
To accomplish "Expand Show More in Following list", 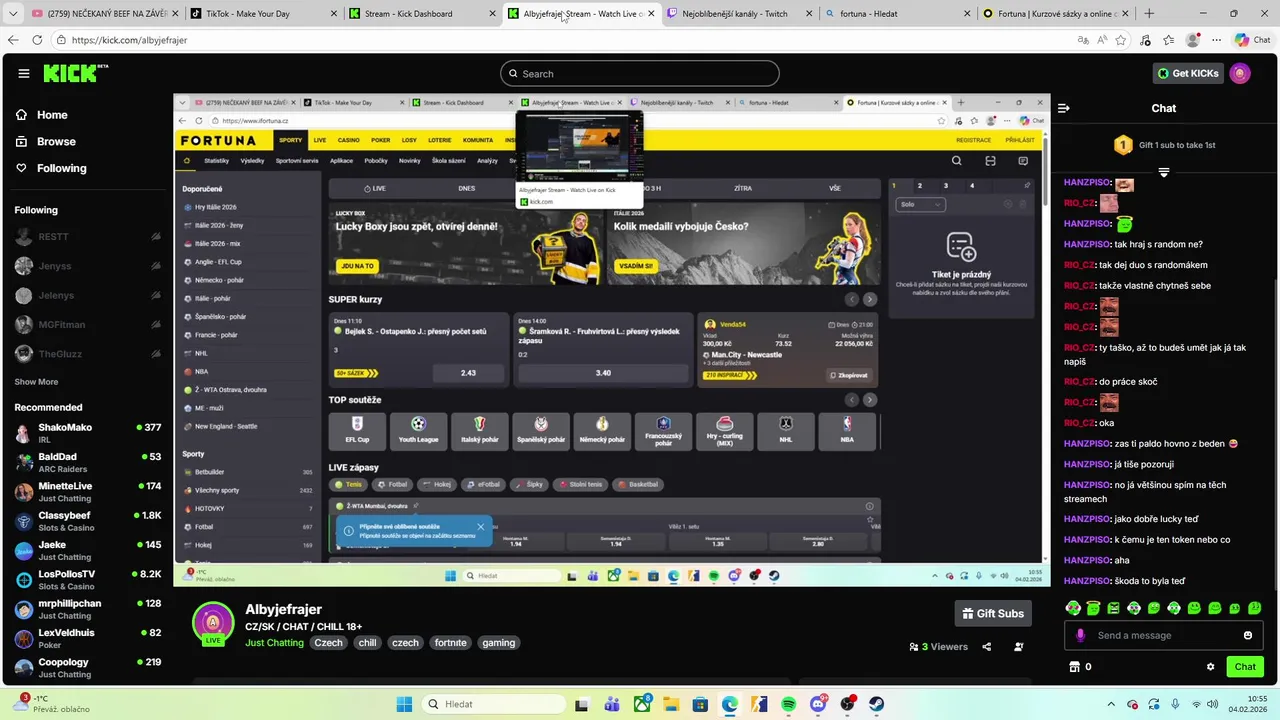I will point(36,382).
